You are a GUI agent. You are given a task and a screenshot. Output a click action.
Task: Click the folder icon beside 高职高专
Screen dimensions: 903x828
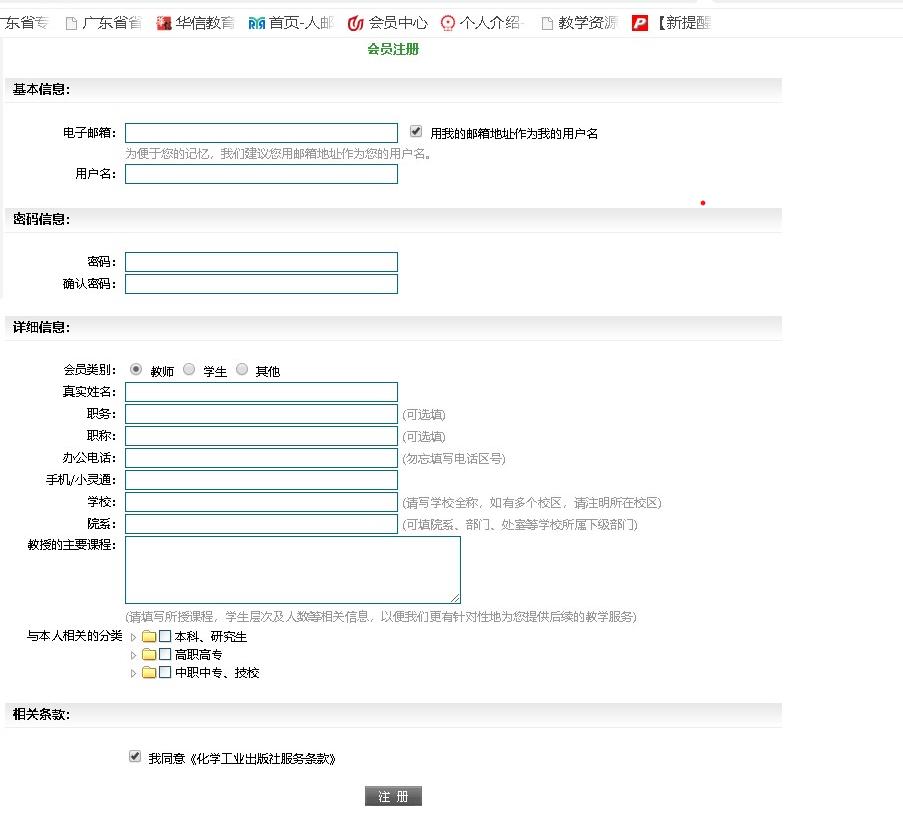point(148,654)
